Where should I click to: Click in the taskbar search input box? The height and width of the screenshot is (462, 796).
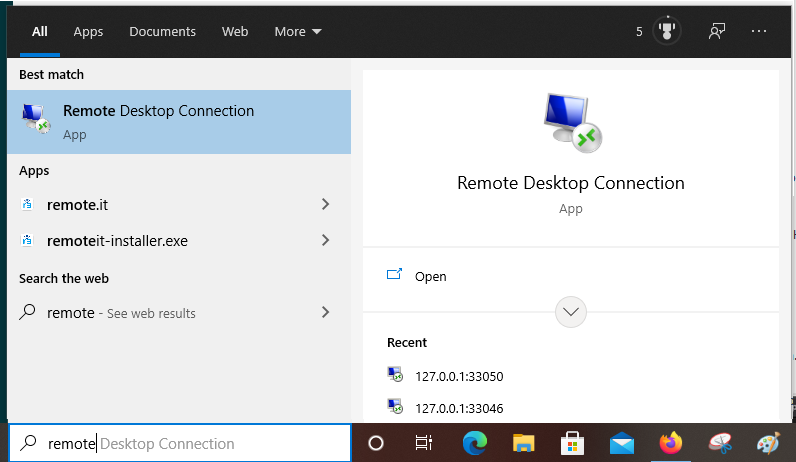pyautogui.click(x=180, y=443)
